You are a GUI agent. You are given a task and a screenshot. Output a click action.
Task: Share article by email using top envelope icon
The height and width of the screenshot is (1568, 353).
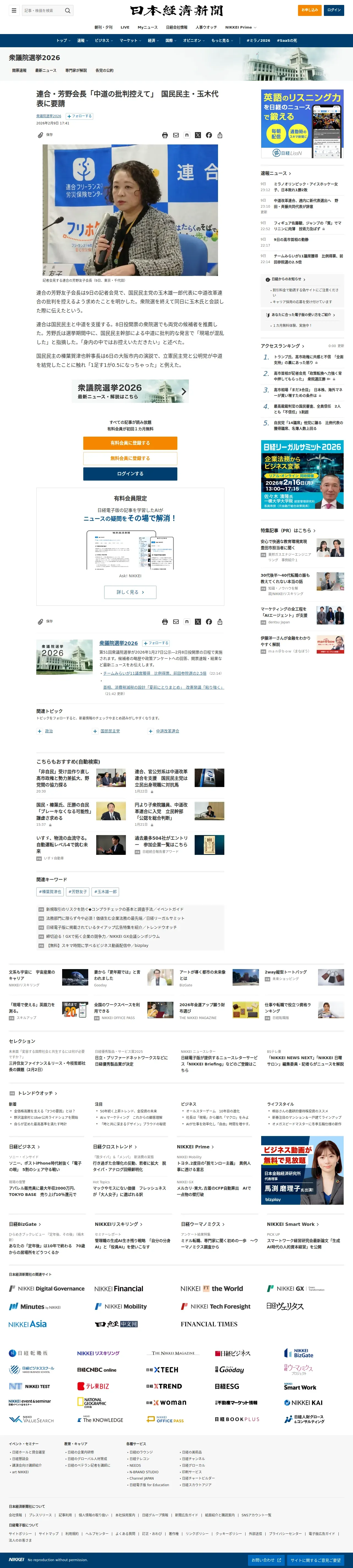click(176, 135)
